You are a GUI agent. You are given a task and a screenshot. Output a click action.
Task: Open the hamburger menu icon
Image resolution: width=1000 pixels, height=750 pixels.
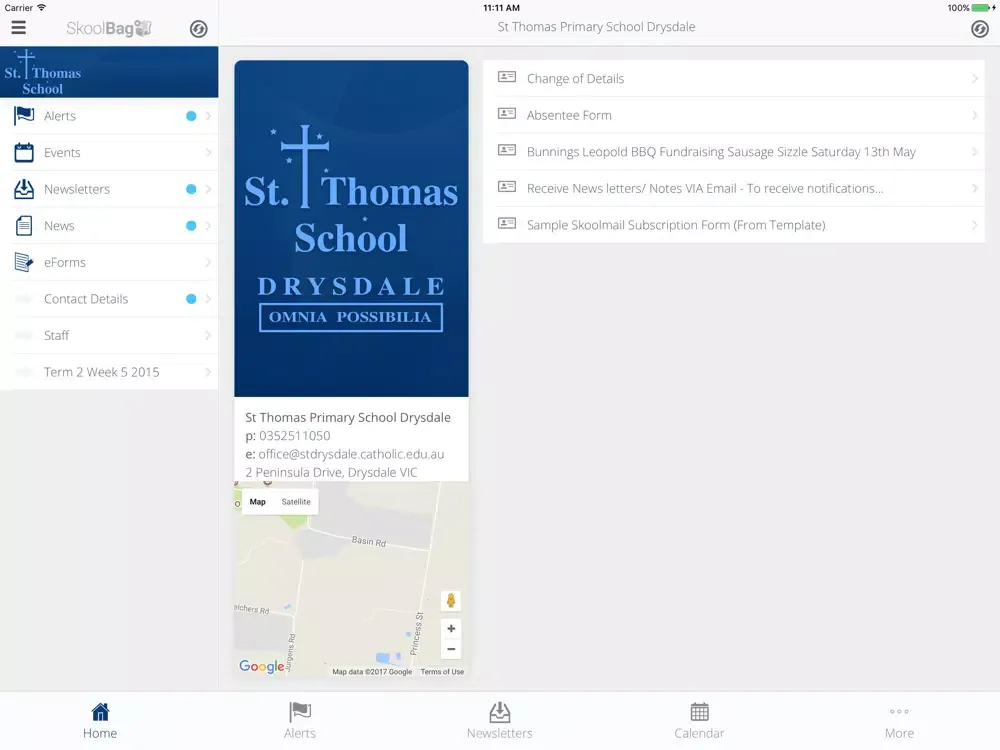click(18, 27)
